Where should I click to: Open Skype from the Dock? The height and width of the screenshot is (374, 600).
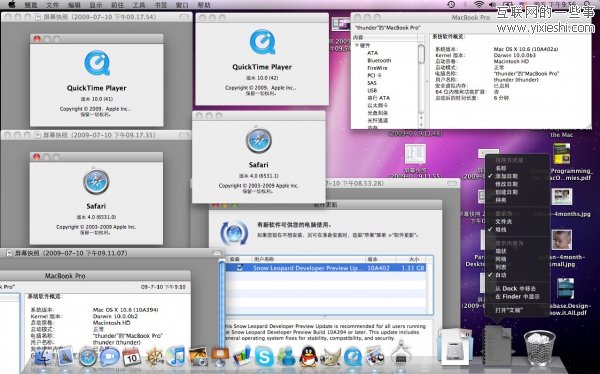click(264, 356)
